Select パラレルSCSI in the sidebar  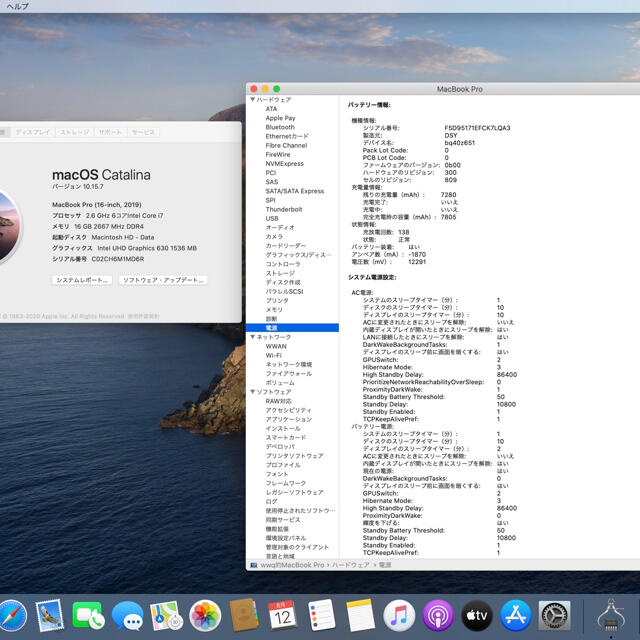point(284,291)
